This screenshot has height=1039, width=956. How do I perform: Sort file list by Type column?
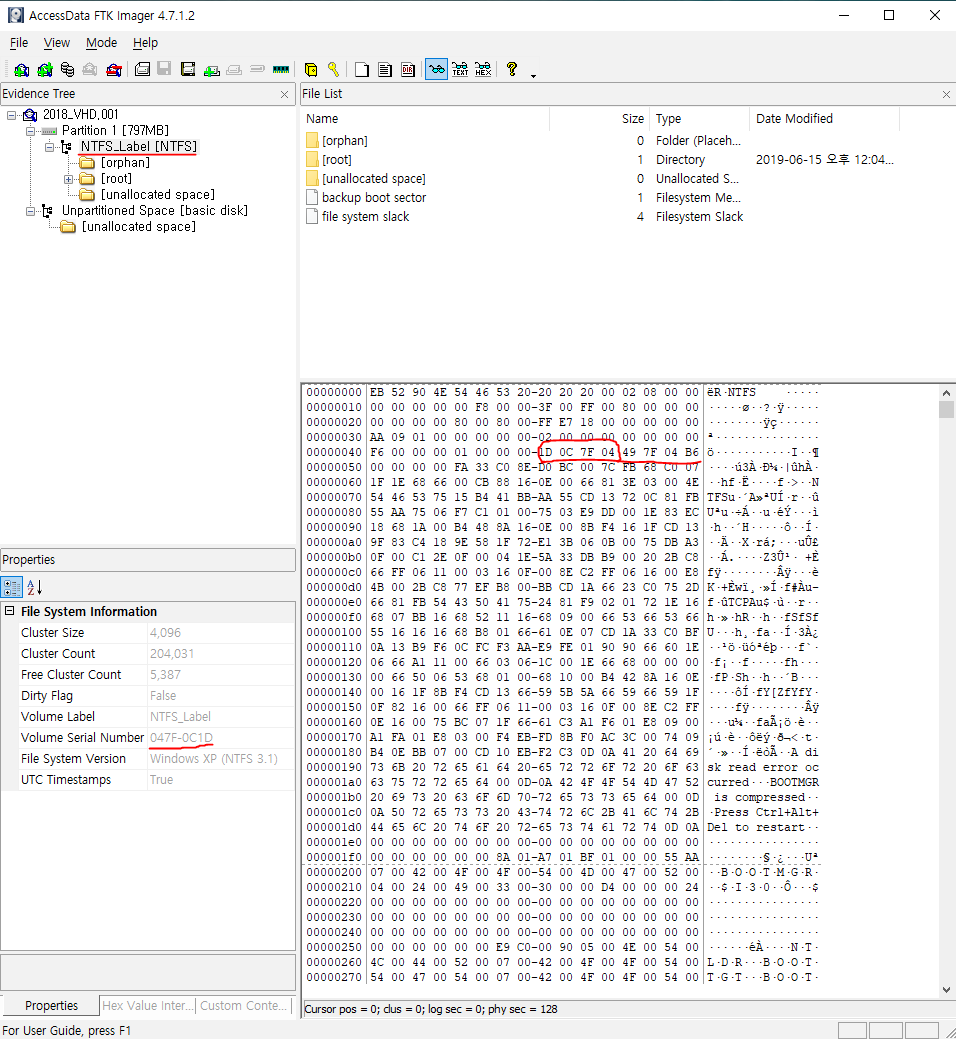[x=699, y=119]
